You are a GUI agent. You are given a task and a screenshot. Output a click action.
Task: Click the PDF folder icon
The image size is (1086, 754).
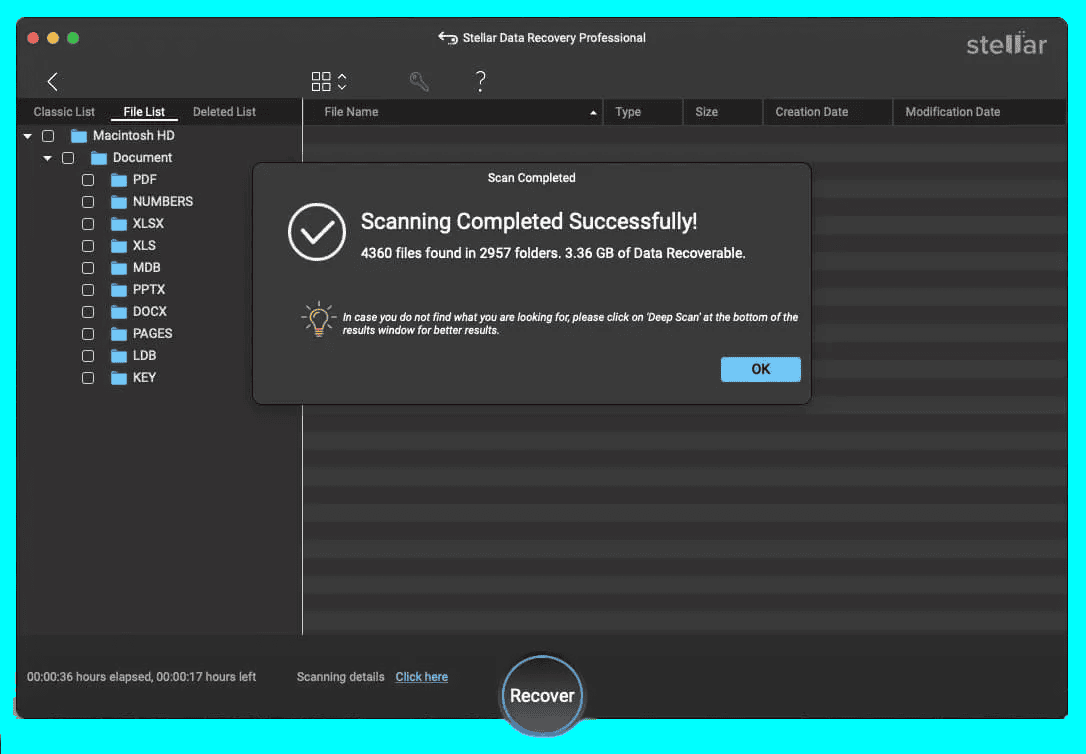coord(119,180)
